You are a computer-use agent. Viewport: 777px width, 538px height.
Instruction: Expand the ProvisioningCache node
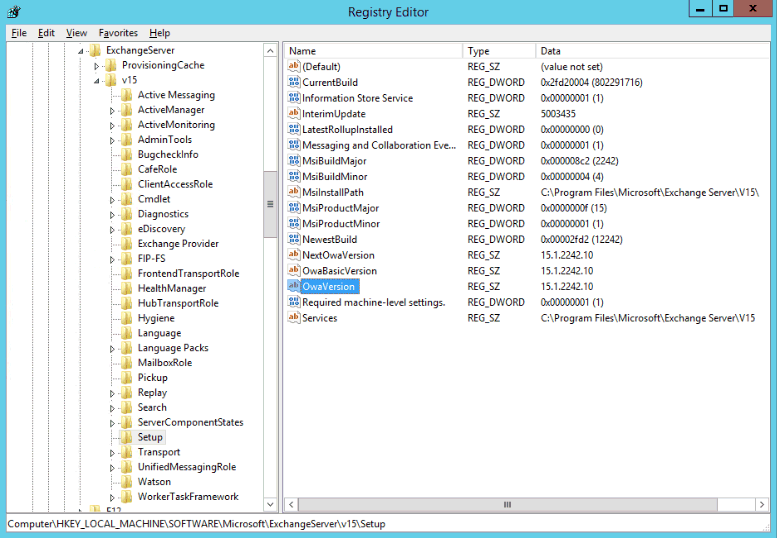coord(97,66)
